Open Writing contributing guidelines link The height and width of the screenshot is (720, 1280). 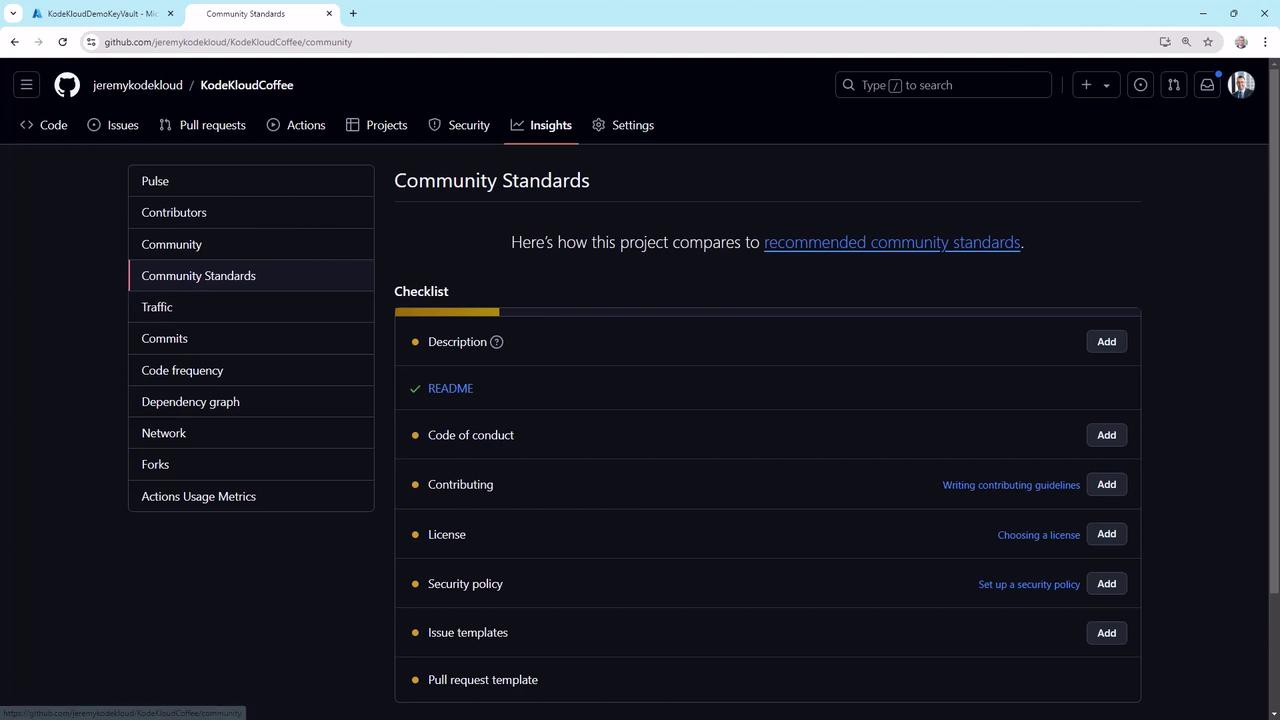point(1011,485)
